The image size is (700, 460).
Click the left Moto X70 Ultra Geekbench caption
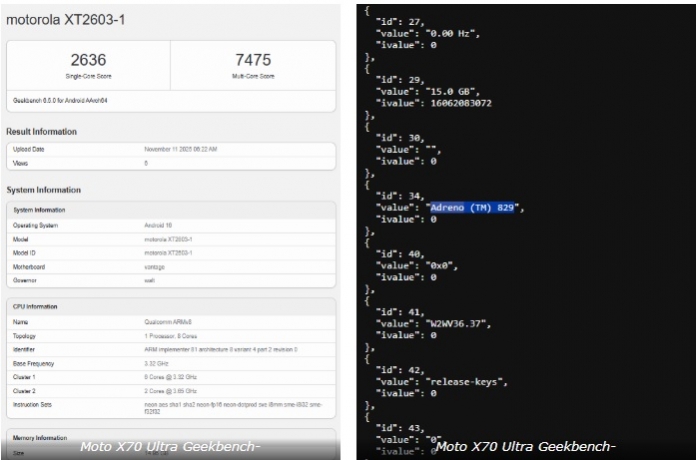[170, 446]
